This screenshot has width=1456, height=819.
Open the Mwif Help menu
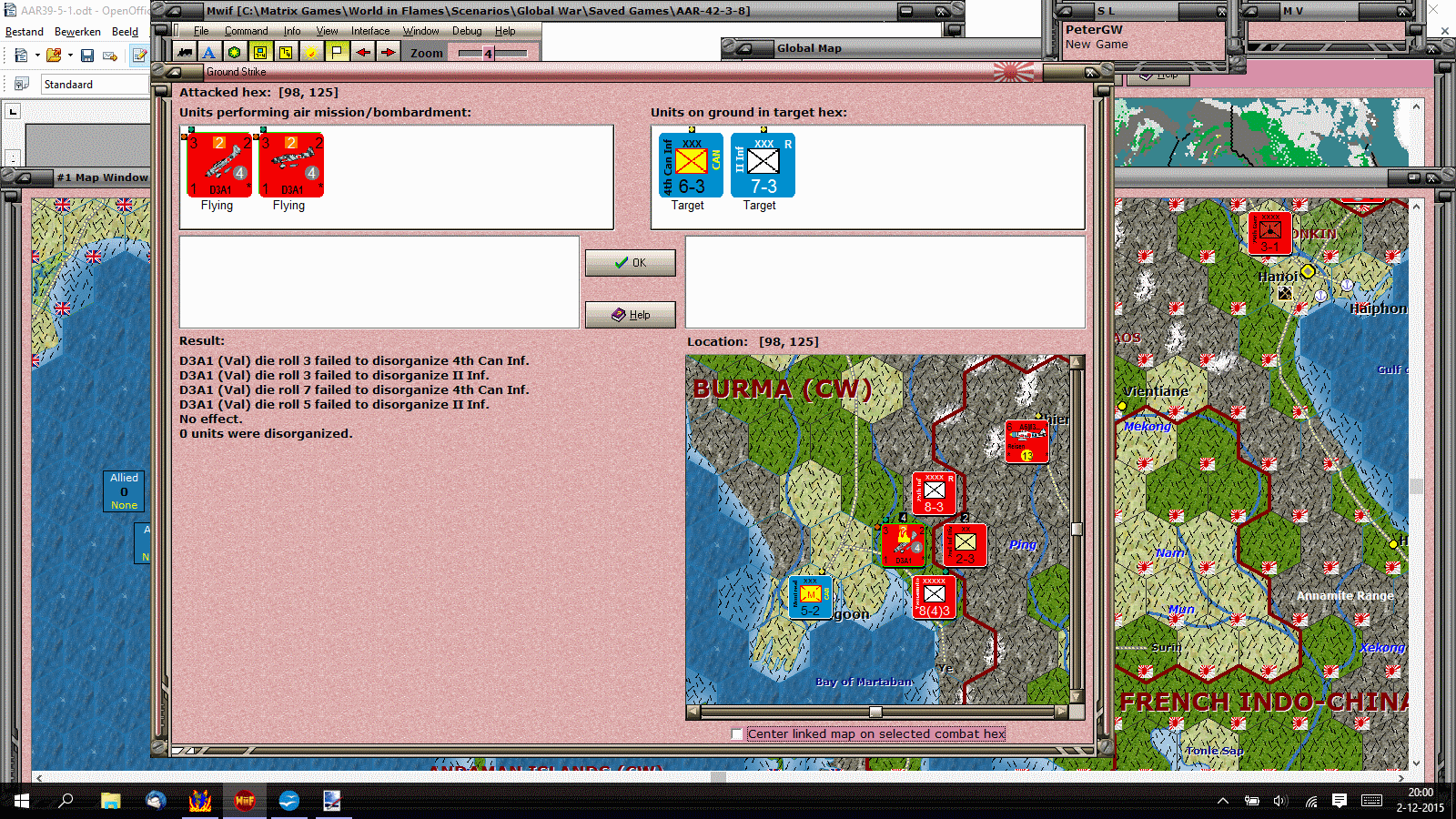pyautogui.click(x=505, y=31)
